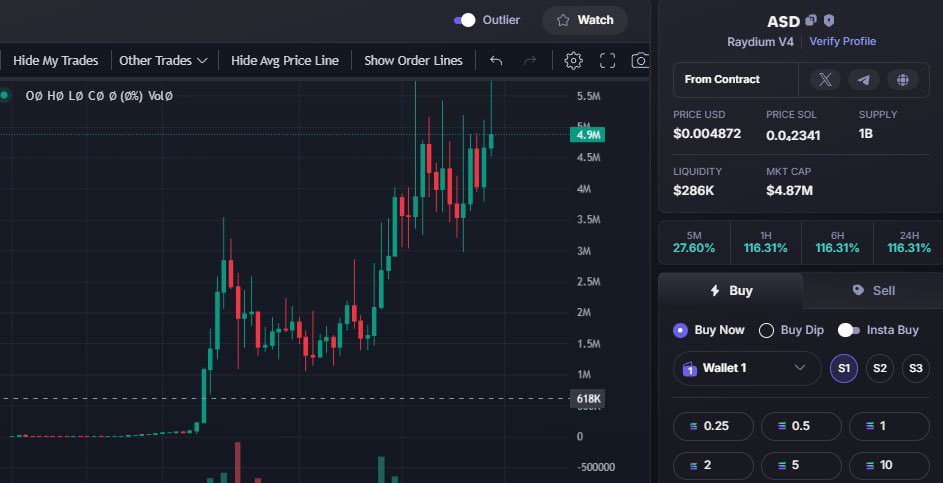The height and width of the screenshot is (483, 943).
Task: Click the redo arrow icon
Action: [x=530, y=61]
